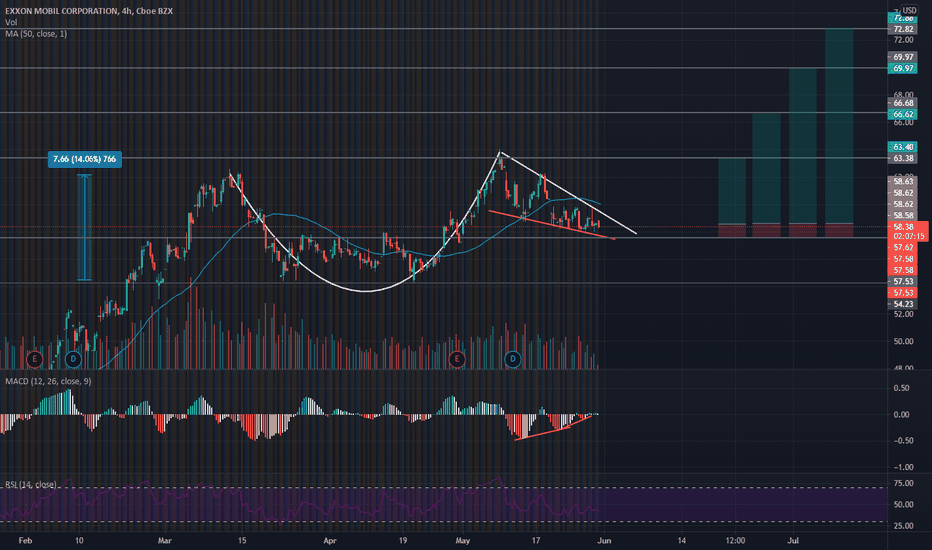The image size is (932, 550).
Task: Select the long position box reaching 69.97
Action: 802,153
